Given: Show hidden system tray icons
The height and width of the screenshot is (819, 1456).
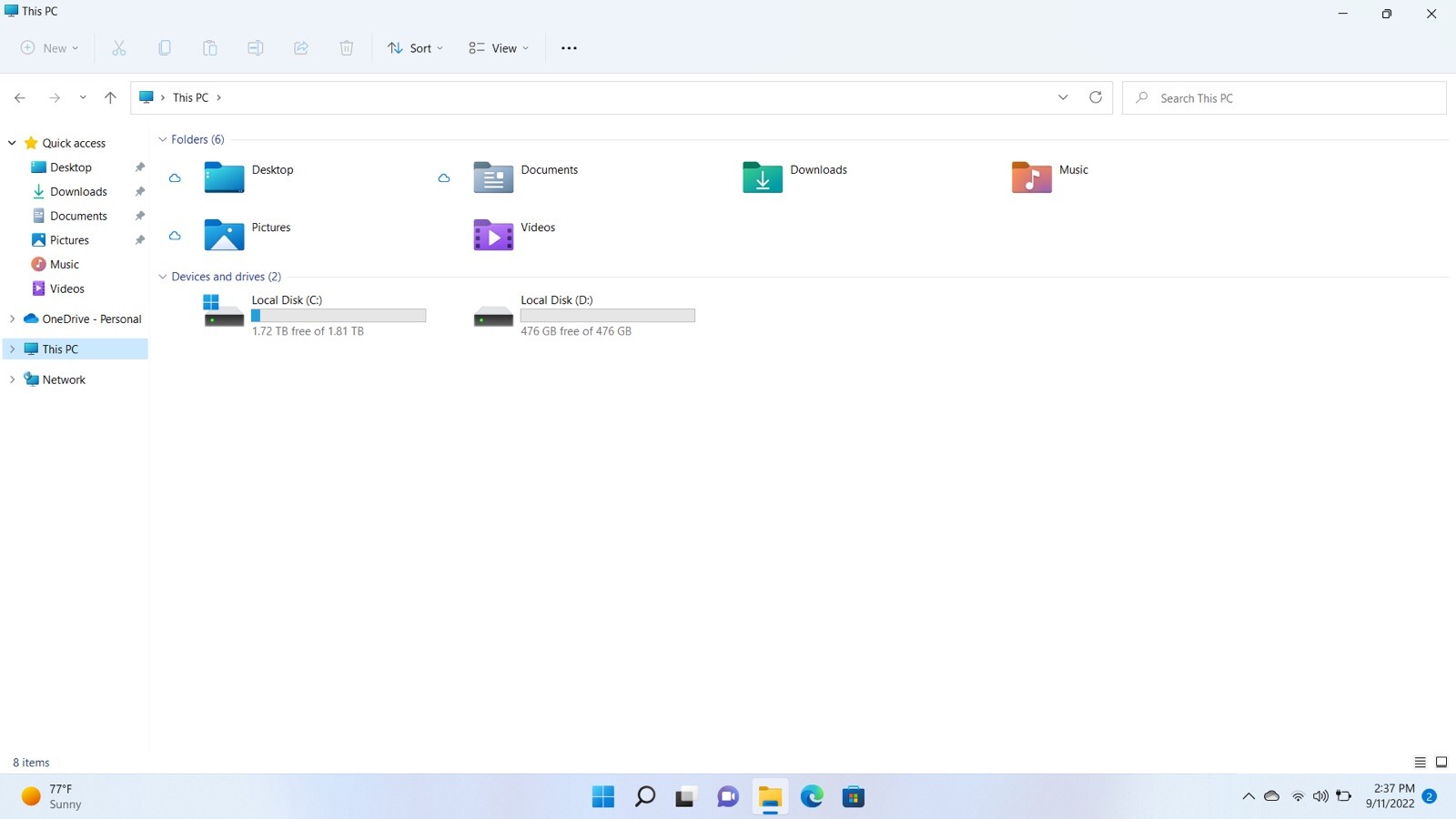Looking at the screenshot, I should click(x=1249, y=797).
